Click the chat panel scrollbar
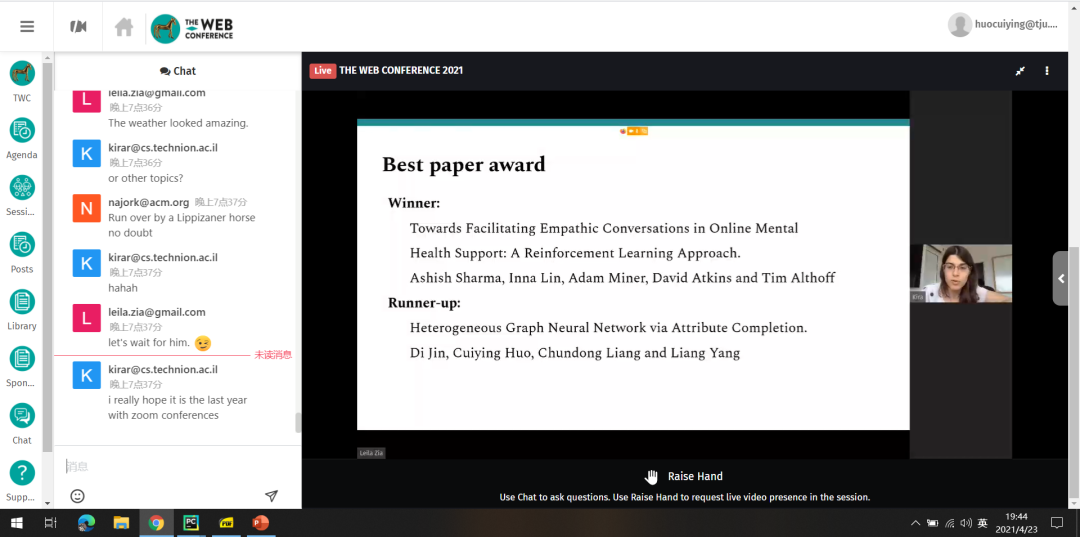 tap(298, 423)
